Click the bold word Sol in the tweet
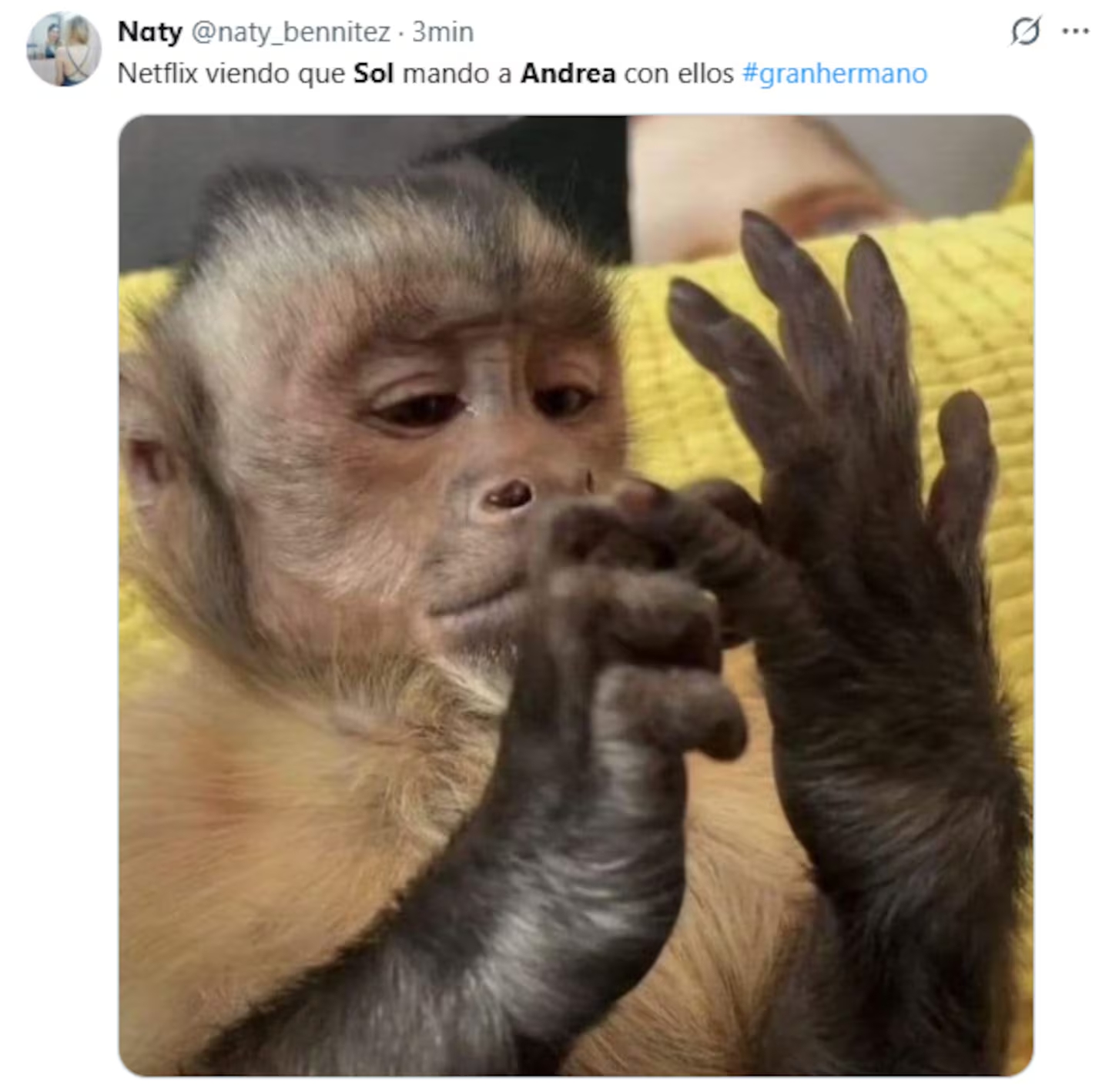The width and height of the screenshot is (1109, 1092). 374,74
